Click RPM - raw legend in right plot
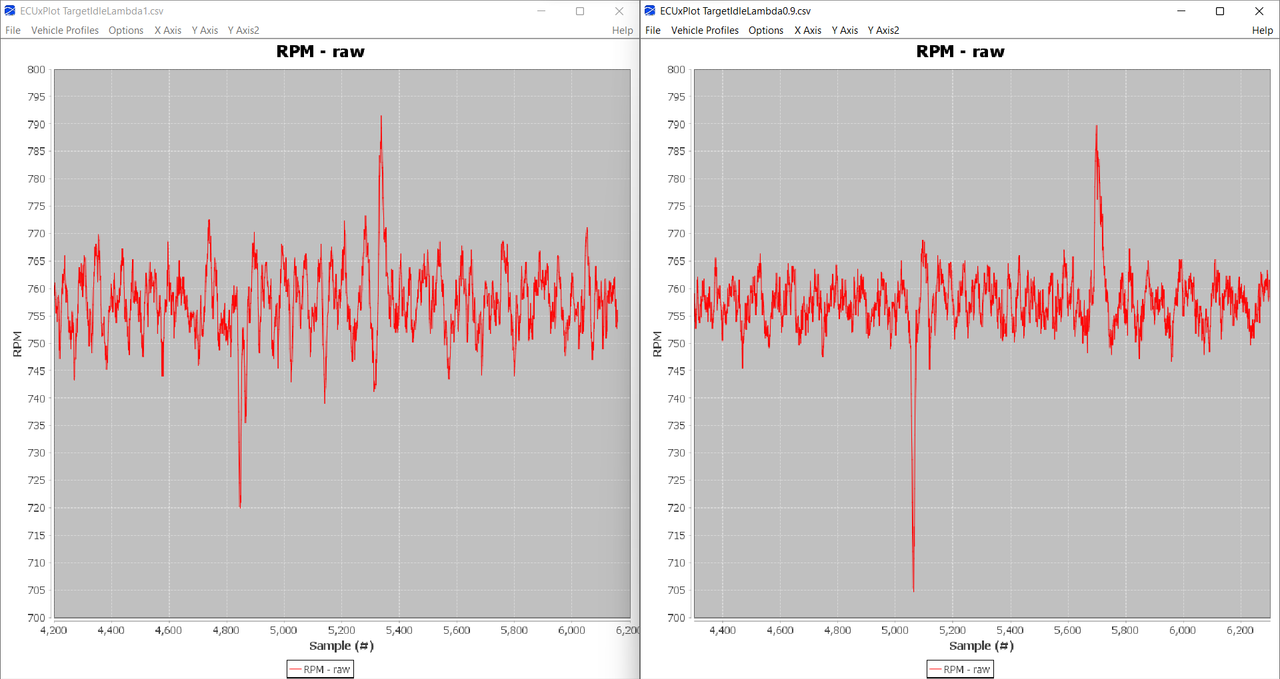 pos(960,669)
